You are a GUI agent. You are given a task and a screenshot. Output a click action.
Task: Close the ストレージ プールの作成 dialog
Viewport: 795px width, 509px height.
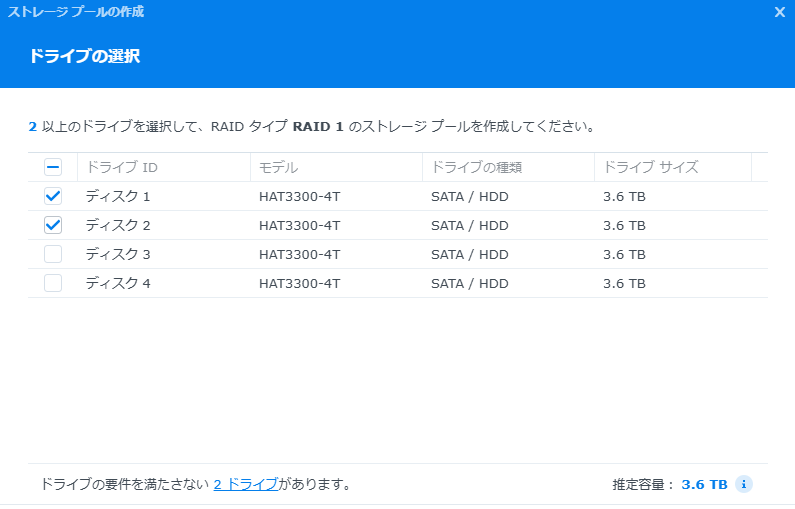tap(780, 12)
